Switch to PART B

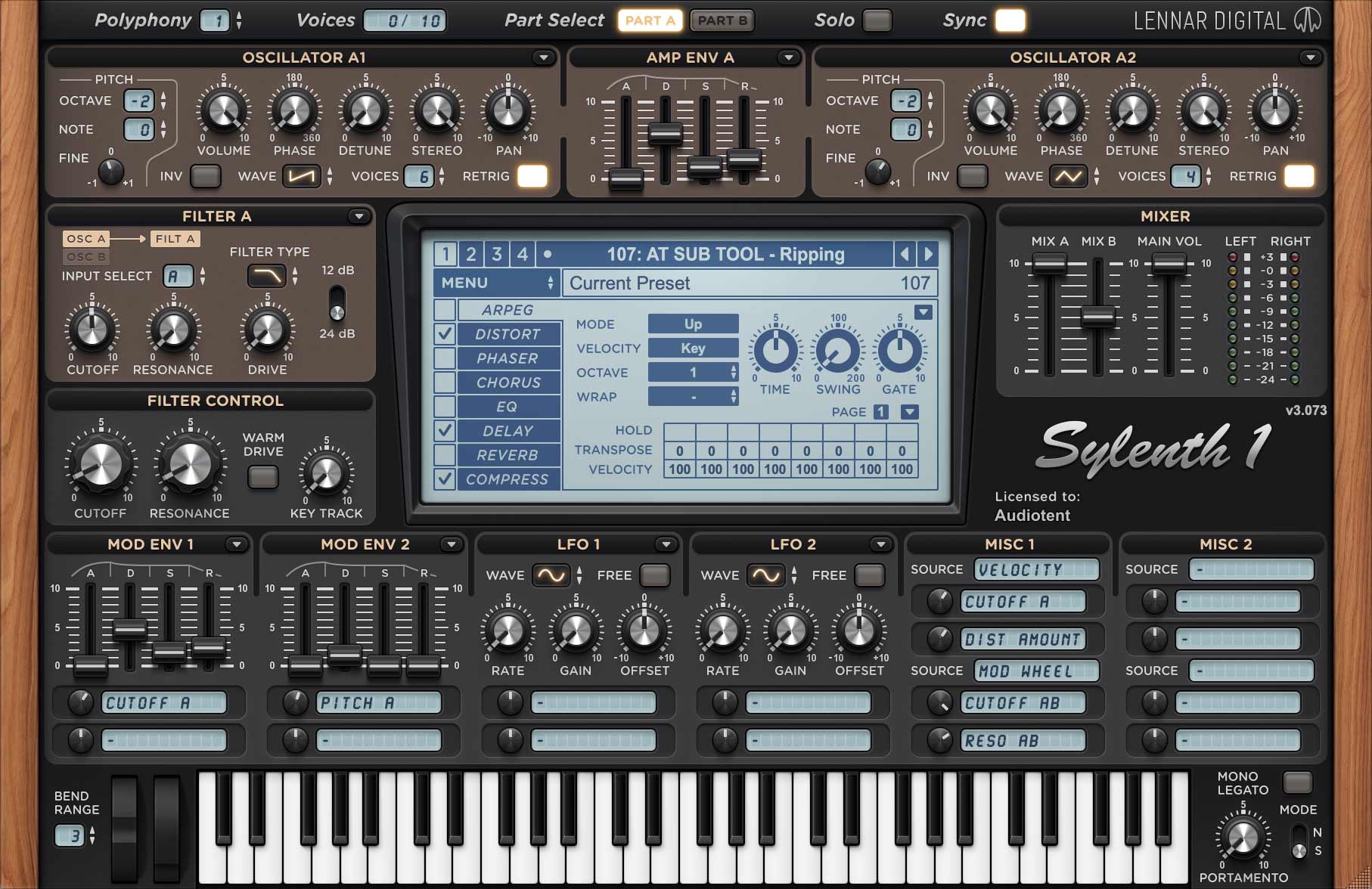[722, 20]
